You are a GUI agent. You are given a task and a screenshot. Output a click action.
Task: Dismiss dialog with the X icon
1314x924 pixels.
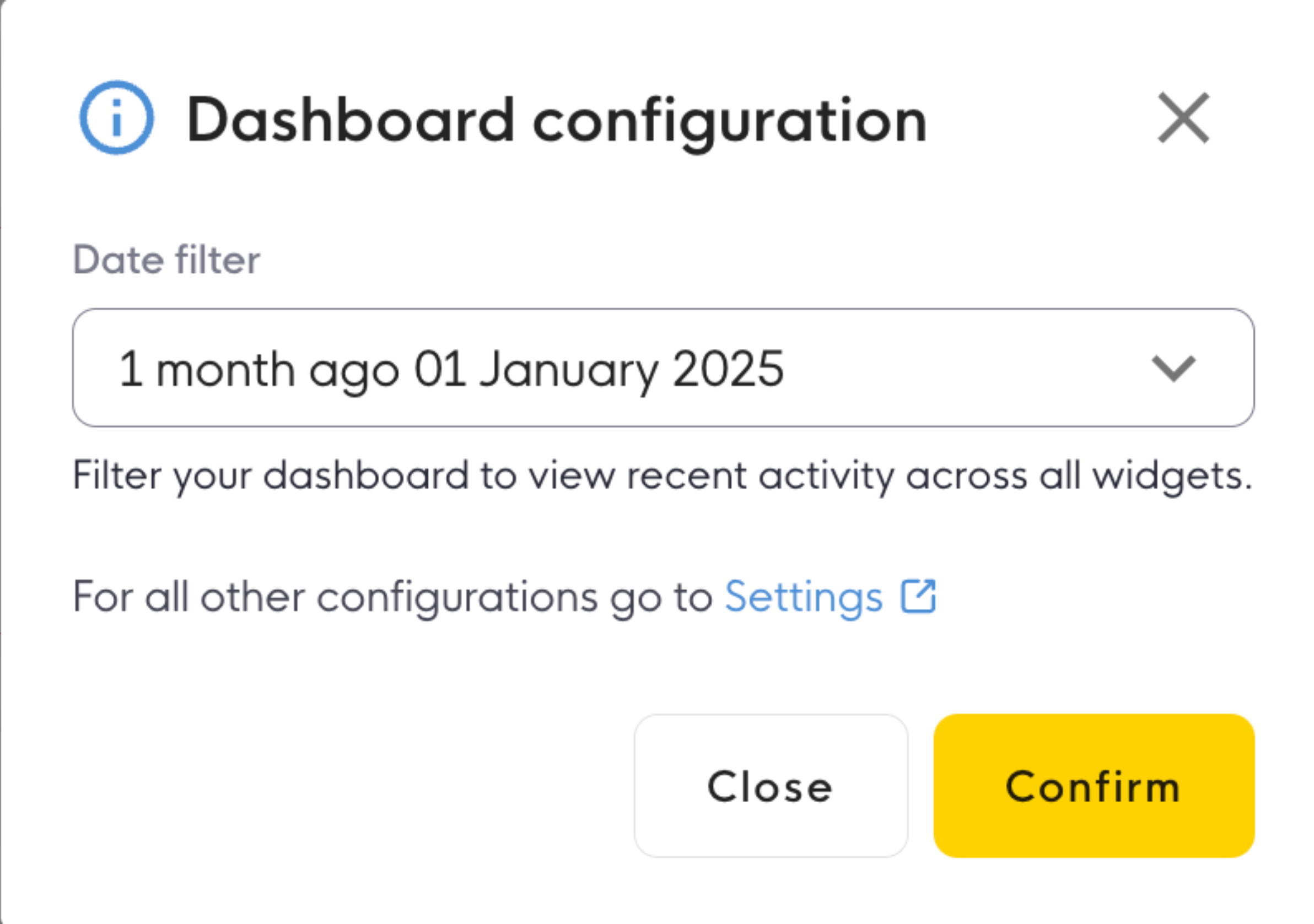[1183, 117]
